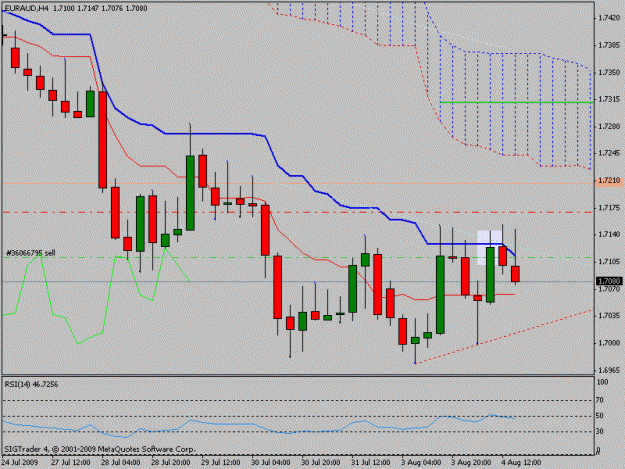Screen dimensions: 625x469
Task: Click the 30 Jul 04:00 time label
Action: coord(271,463)
